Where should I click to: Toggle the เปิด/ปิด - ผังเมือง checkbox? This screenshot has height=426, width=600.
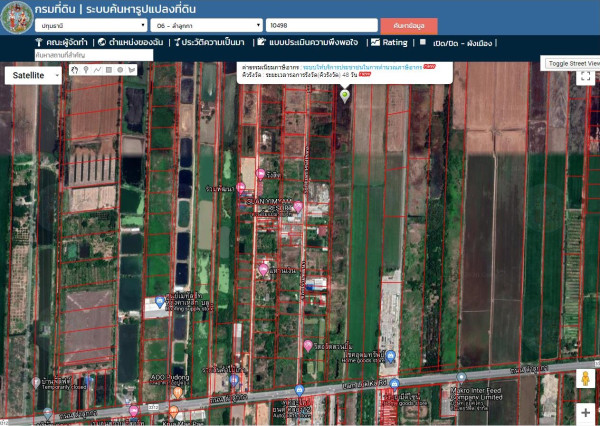(424, 43)
